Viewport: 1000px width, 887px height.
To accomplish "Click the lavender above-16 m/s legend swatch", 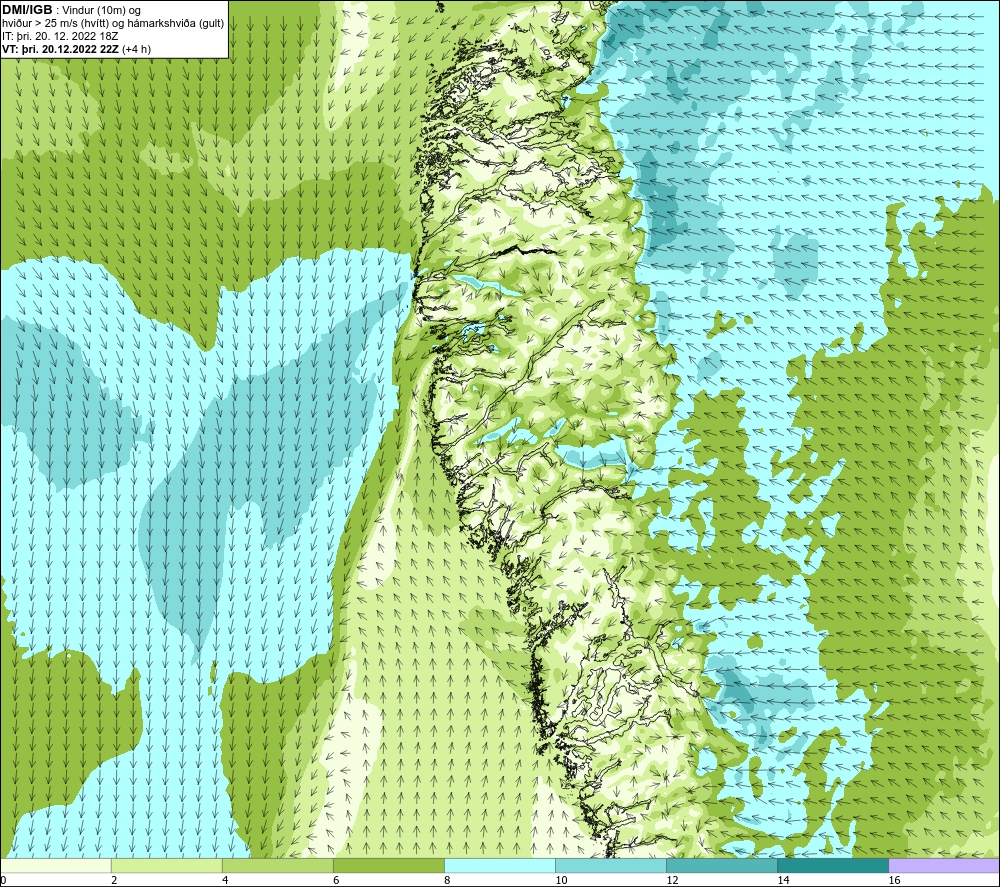I will 944,865.
